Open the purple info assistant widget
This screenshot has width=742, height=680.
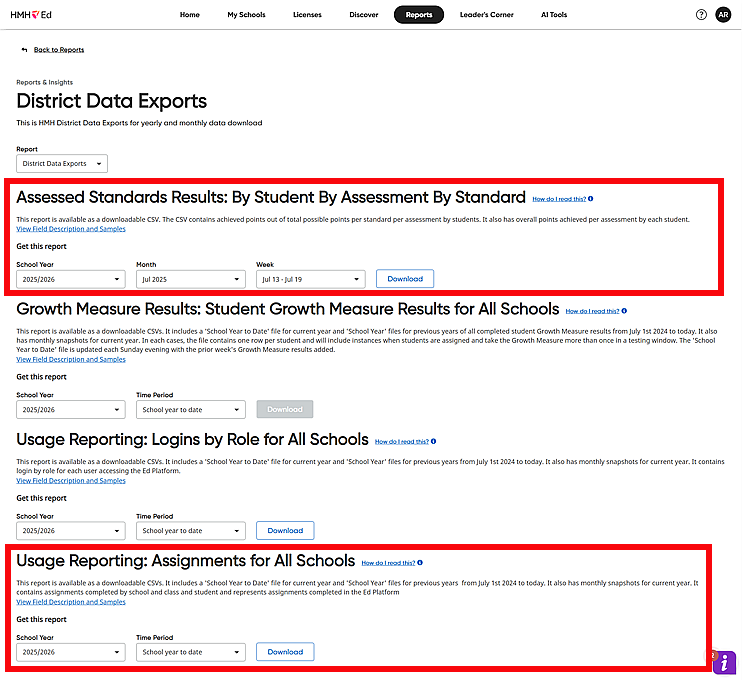[724, 662]
